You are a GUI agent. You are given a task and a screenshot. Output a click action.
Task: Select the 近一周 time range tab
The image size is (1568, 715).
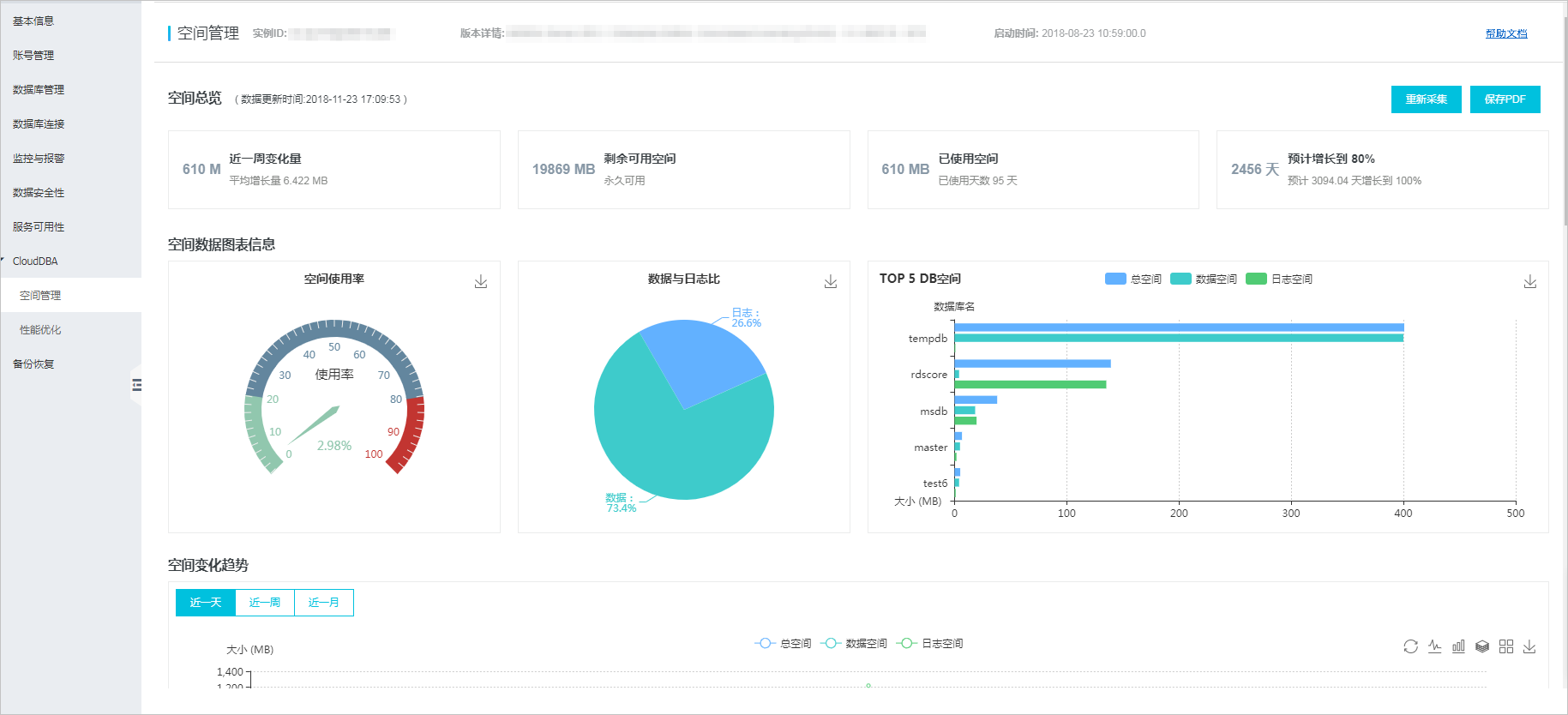click(x=265, y=603)
